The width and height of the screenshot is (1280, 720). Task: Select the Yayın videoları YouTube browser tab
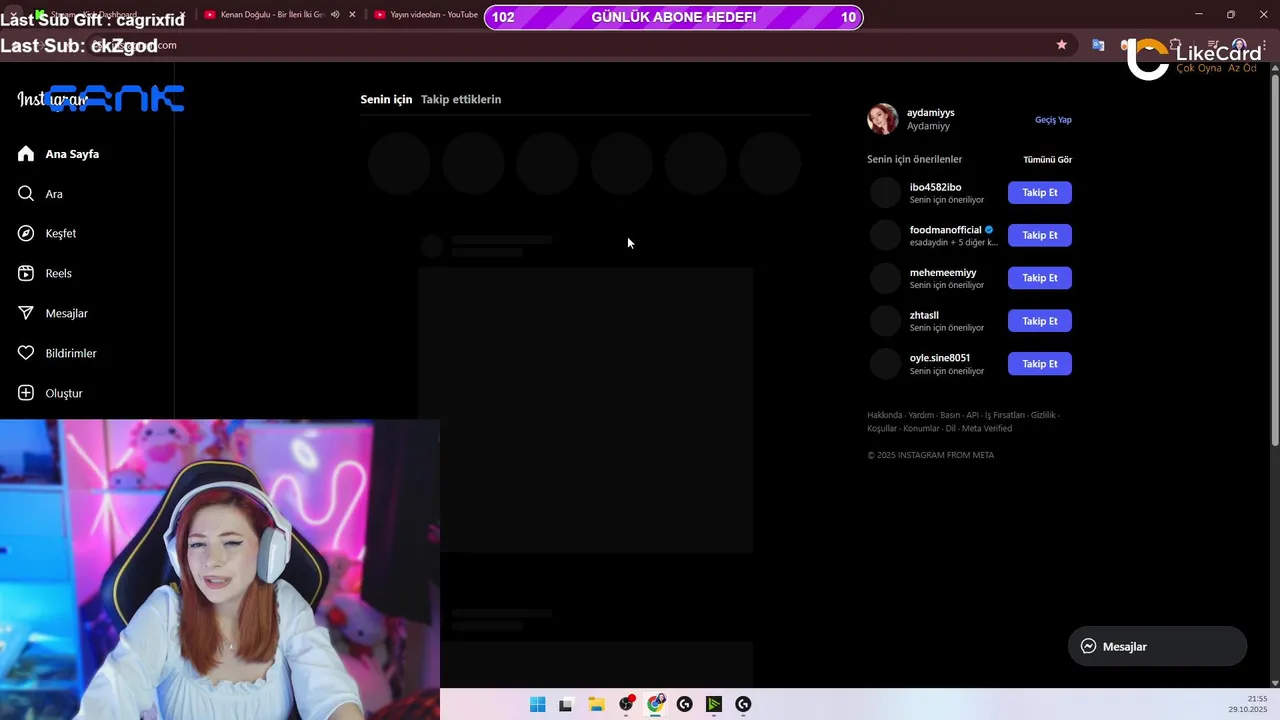click(425, 15)
